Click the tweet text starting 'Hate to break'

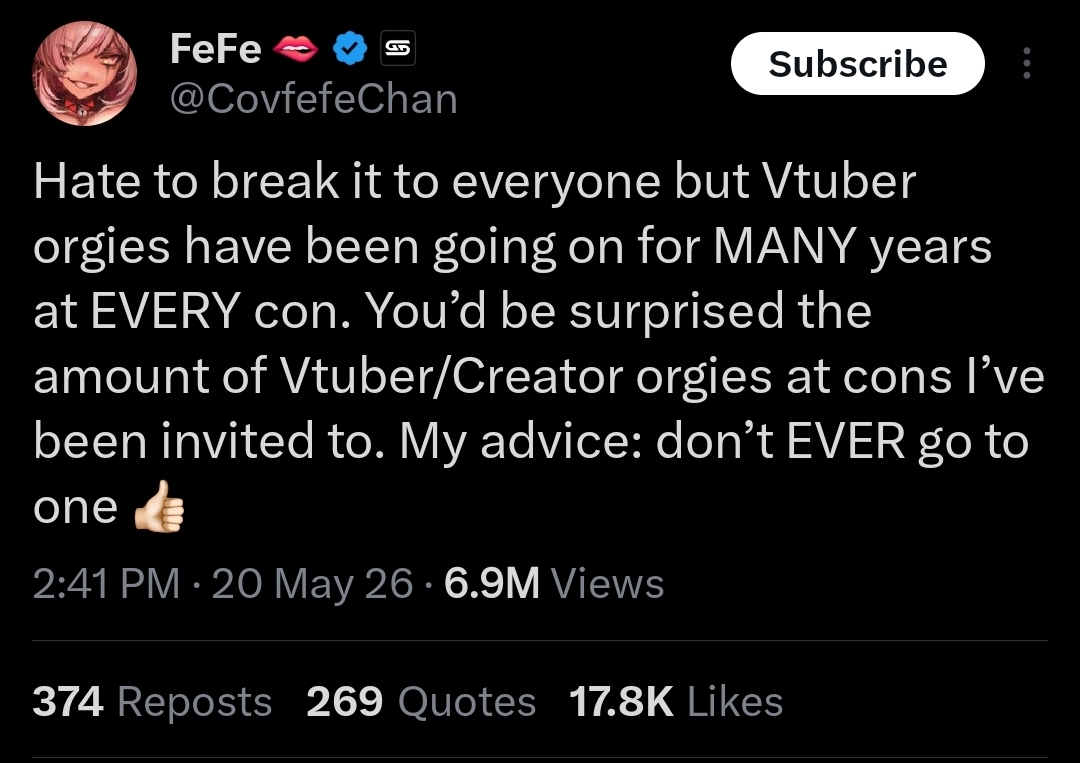pos(539,344)
